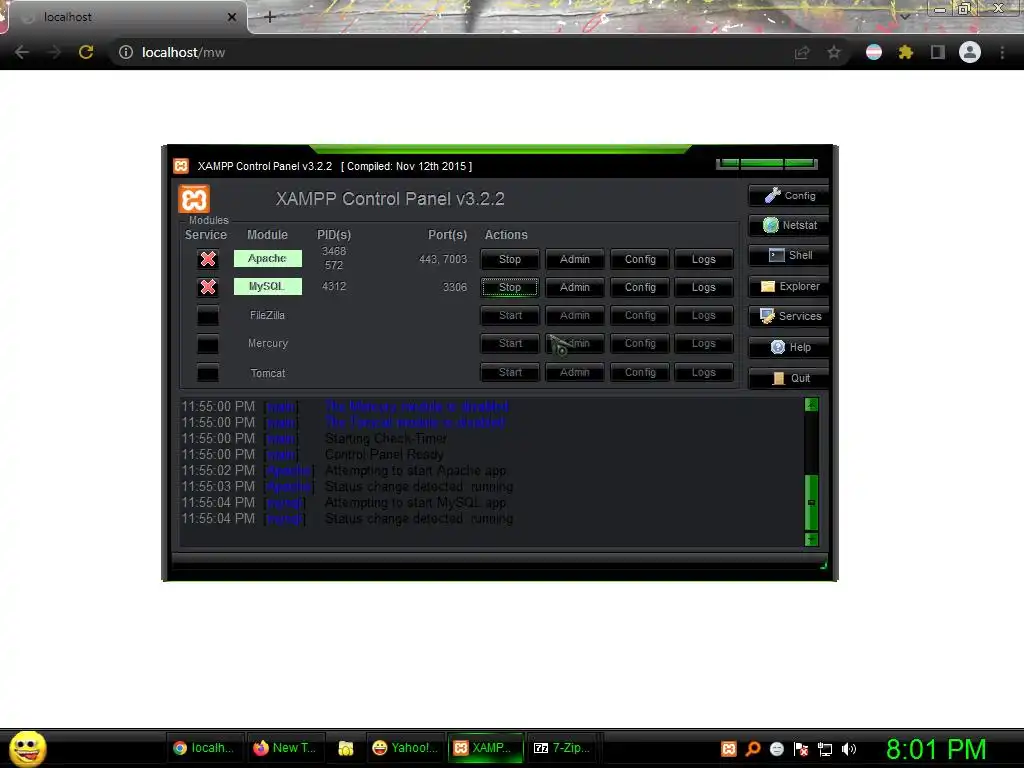Open Apache Admin page
1024x768 pixels.
(x=574, y=259)
